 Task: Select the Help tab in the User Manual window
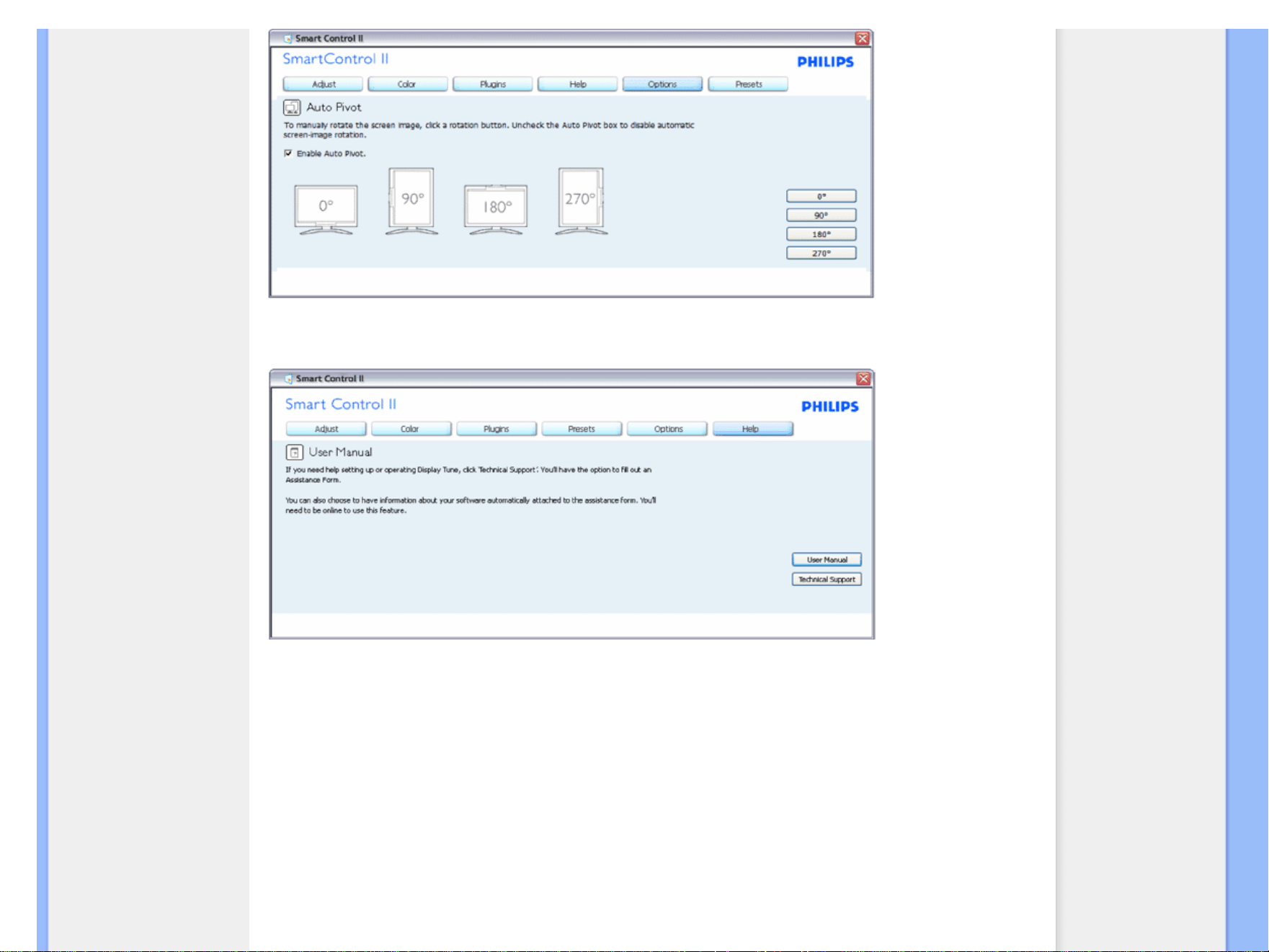tap(753, 429)
